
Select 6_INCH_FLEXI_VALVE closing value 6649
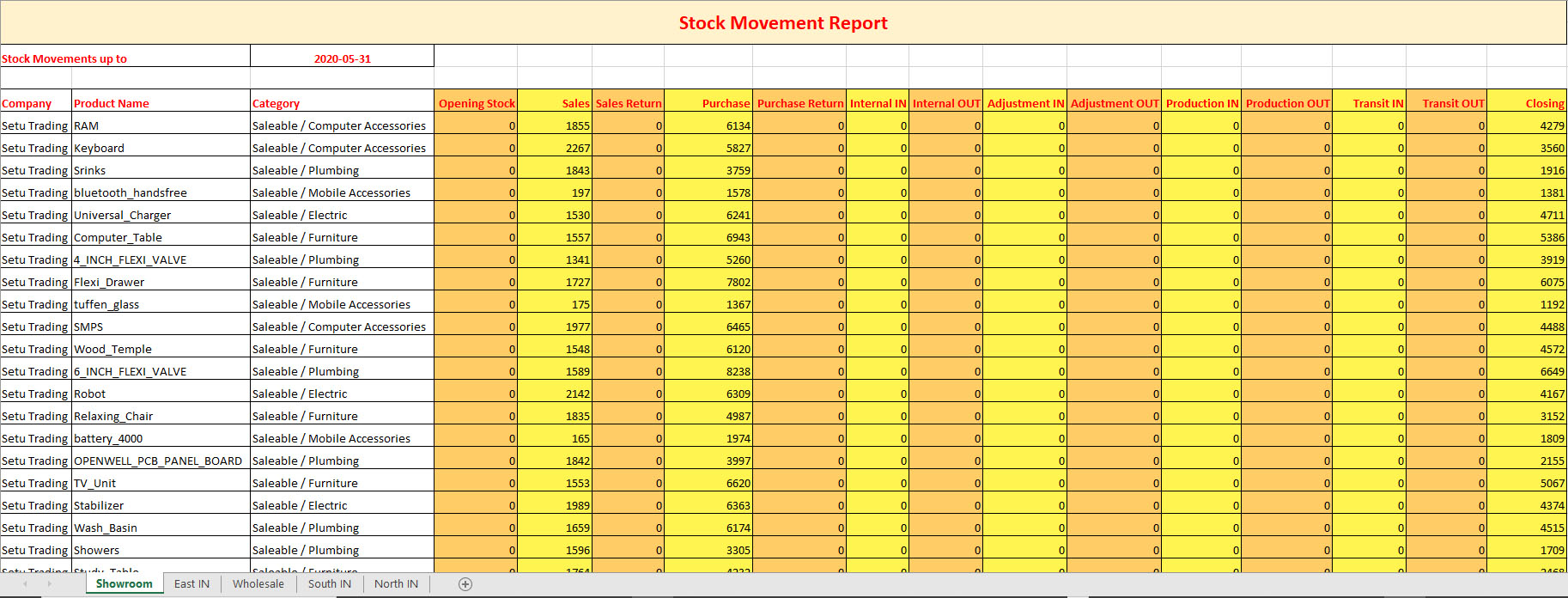[1527, 369]
